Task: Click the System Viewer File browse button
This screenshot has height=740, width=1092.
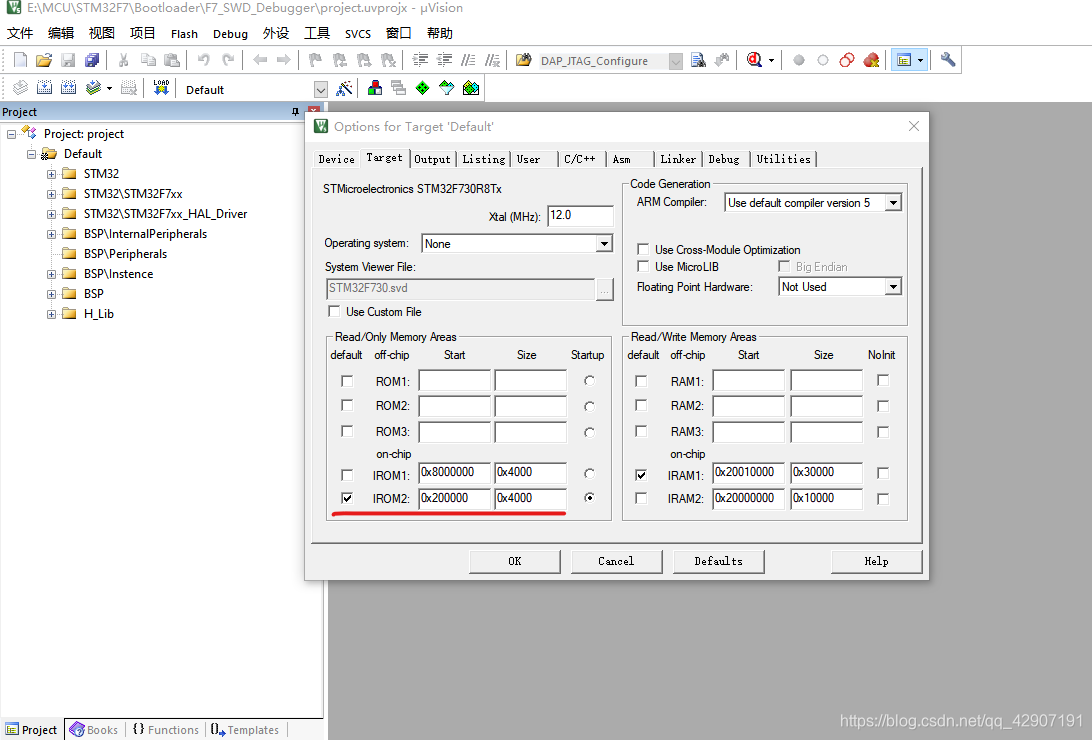Action: click(604, 289)
